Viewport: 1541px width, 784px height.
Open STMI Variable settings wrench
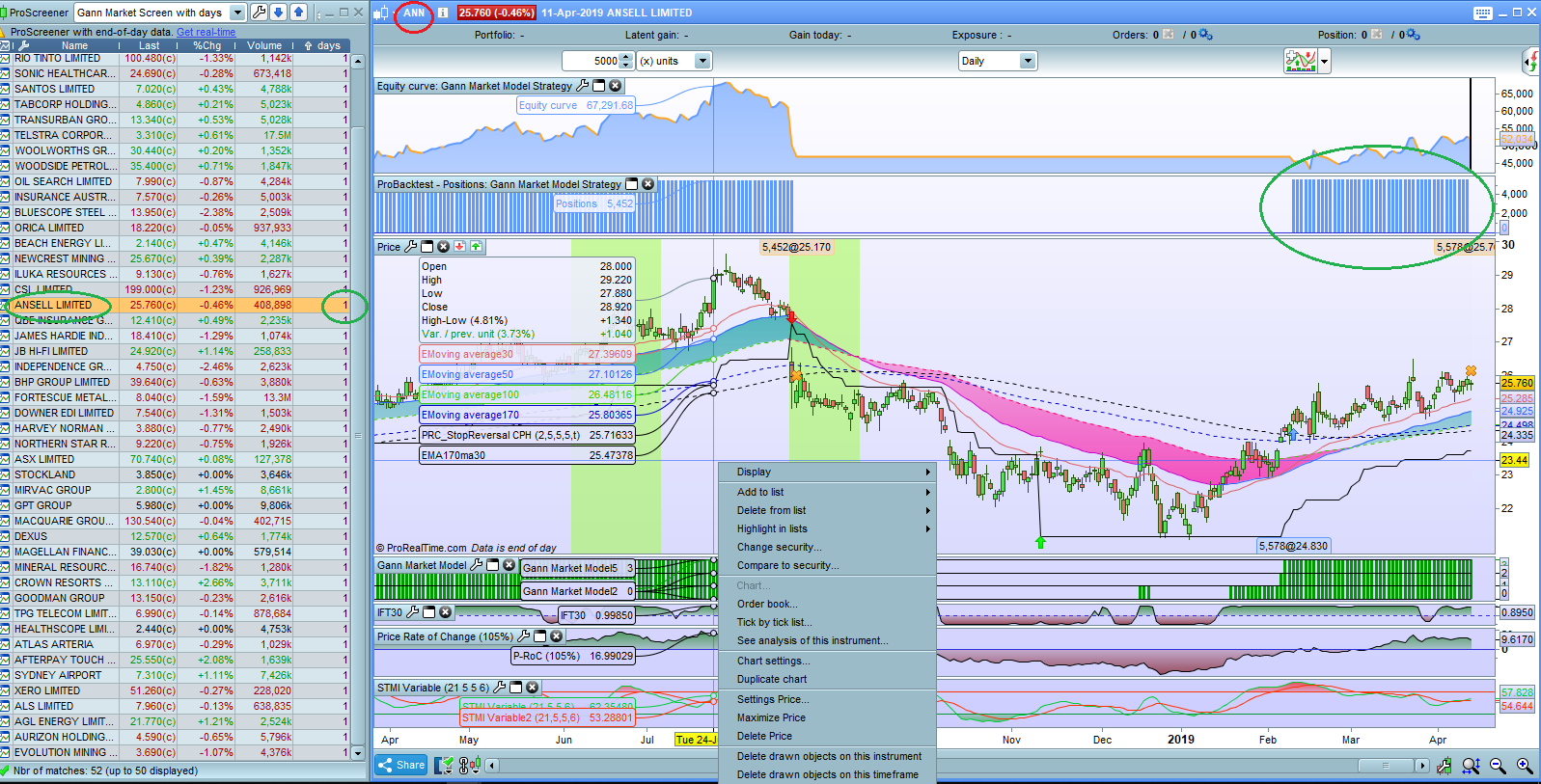point(500,688)
